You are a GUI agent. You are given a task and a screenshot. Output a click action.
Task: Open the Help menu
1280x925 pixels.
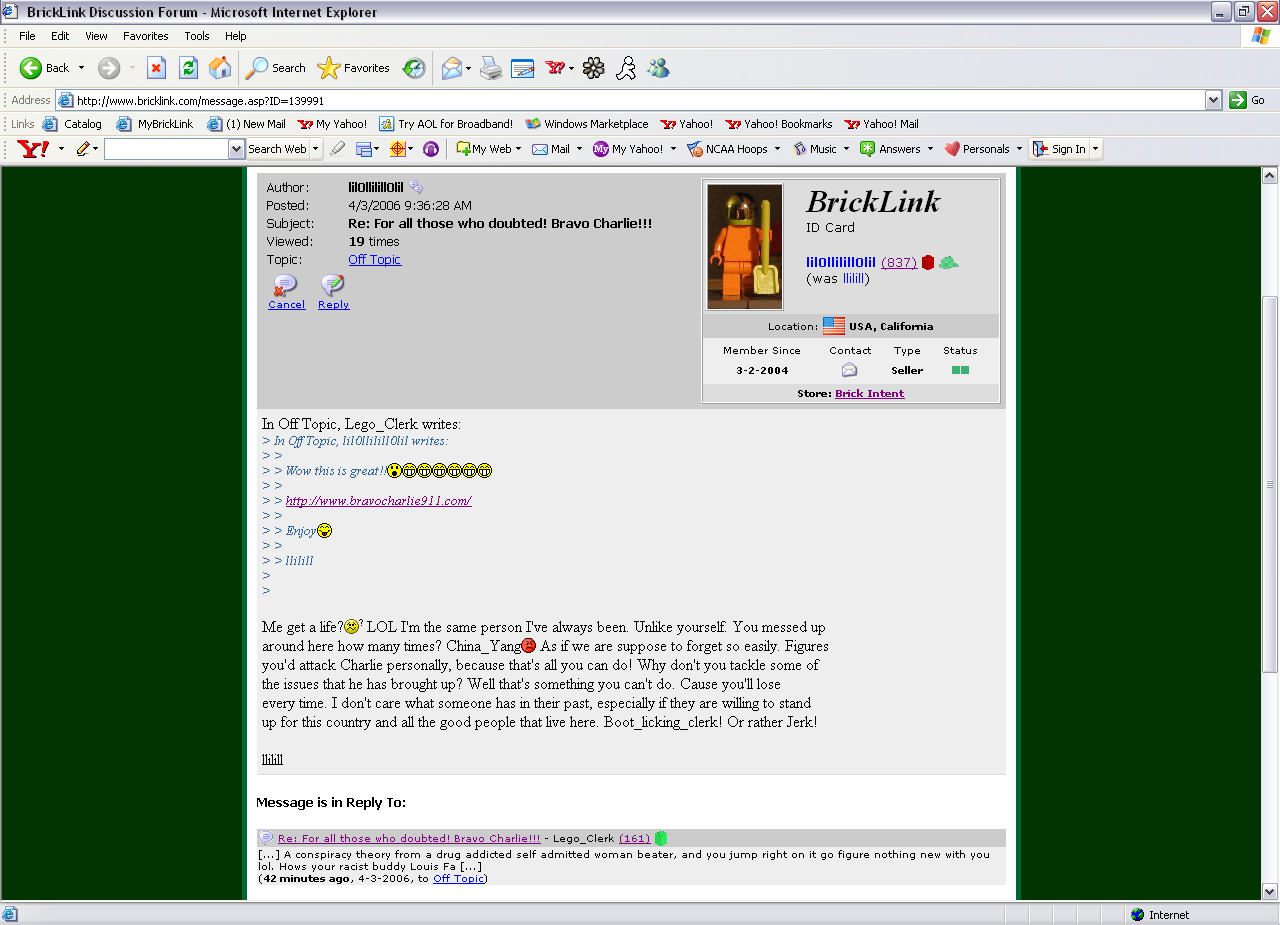(235, 36)
